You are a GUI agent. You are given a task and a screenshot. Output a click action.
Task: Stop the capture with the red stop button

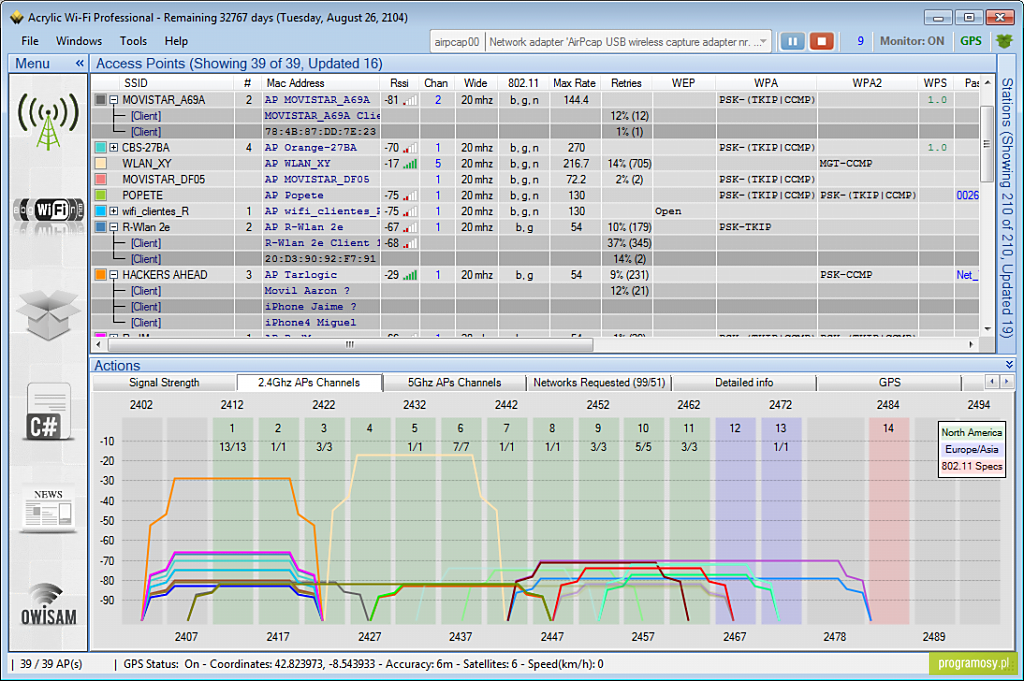point(822,41)
